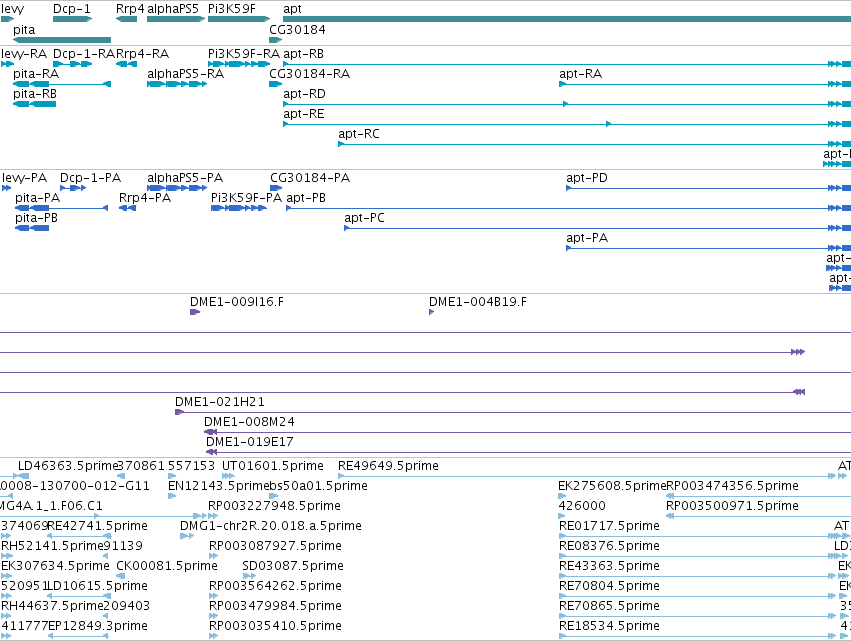Select EP12849.3prime EST label

pyautogui.click(x=98, y=627)
